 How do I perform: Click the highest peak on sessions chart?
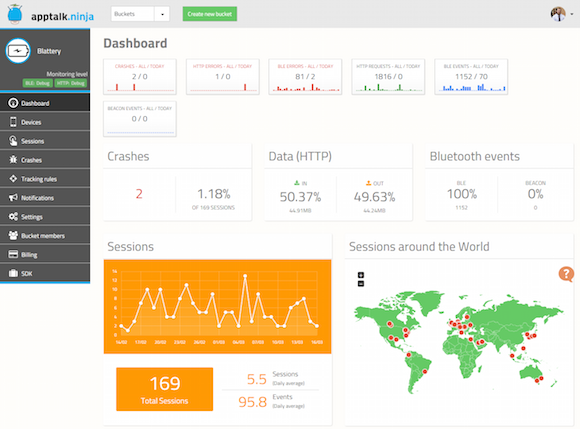[x=245, y=276]
